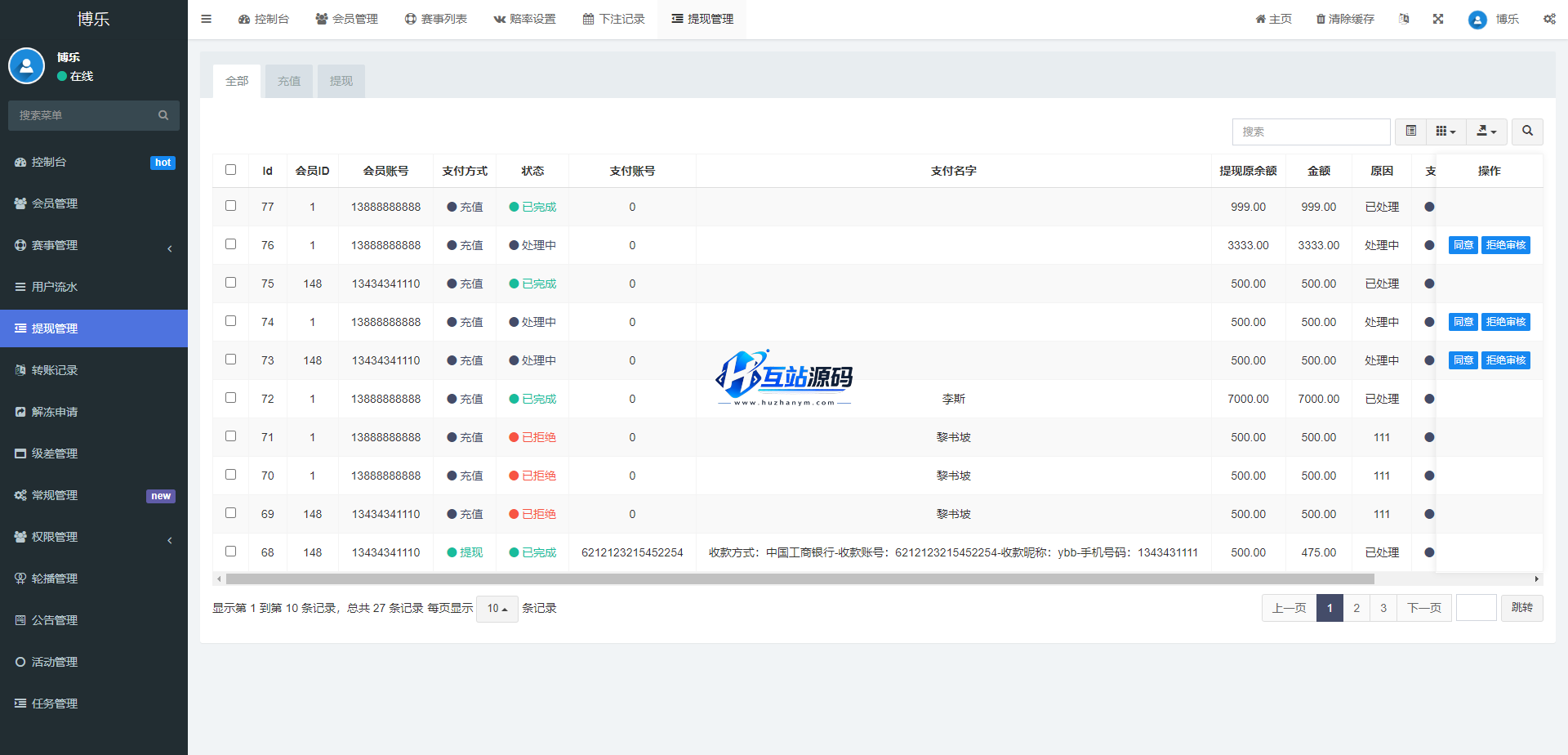Open the columns visibility dropdown
This screenshot has width=1568, height=755.
click(x=1445, y=132)
